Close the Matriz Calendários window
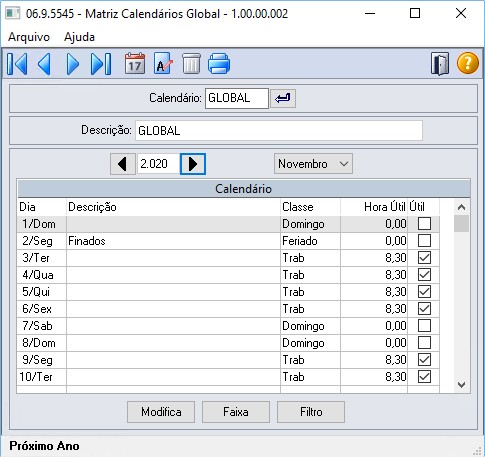Viewport: 485px width, 457px height. click(x=461, y=13)
